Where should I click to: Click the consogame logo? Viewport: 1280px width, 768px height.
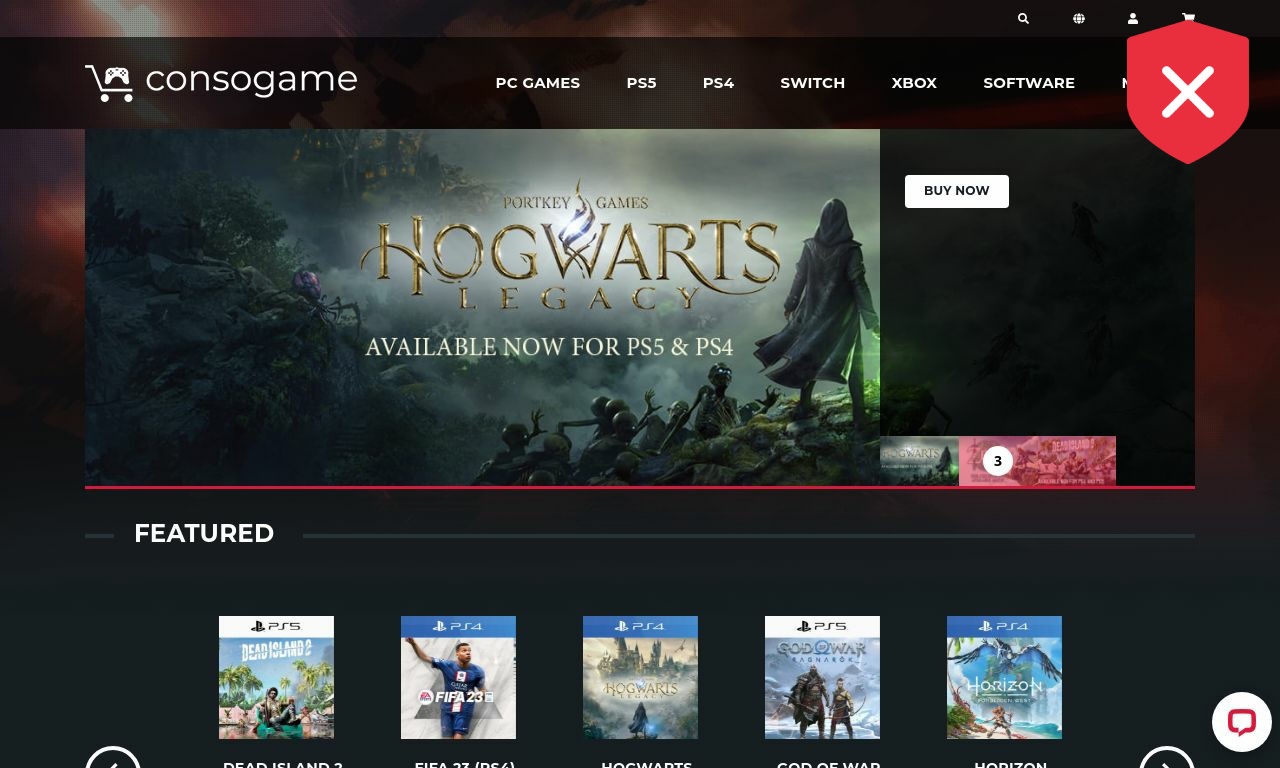pos(221,82)
